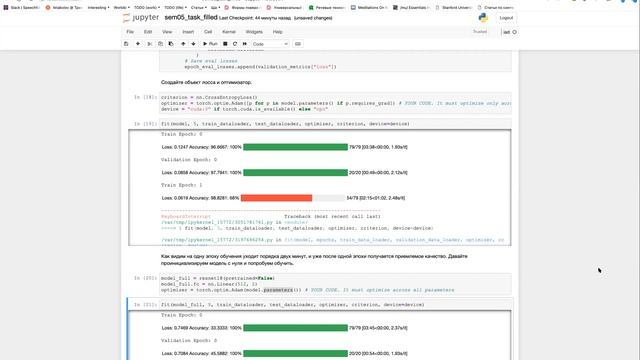Move selected cell down with the arrow icon
This screenshot has width=640, height=360.
193,44
